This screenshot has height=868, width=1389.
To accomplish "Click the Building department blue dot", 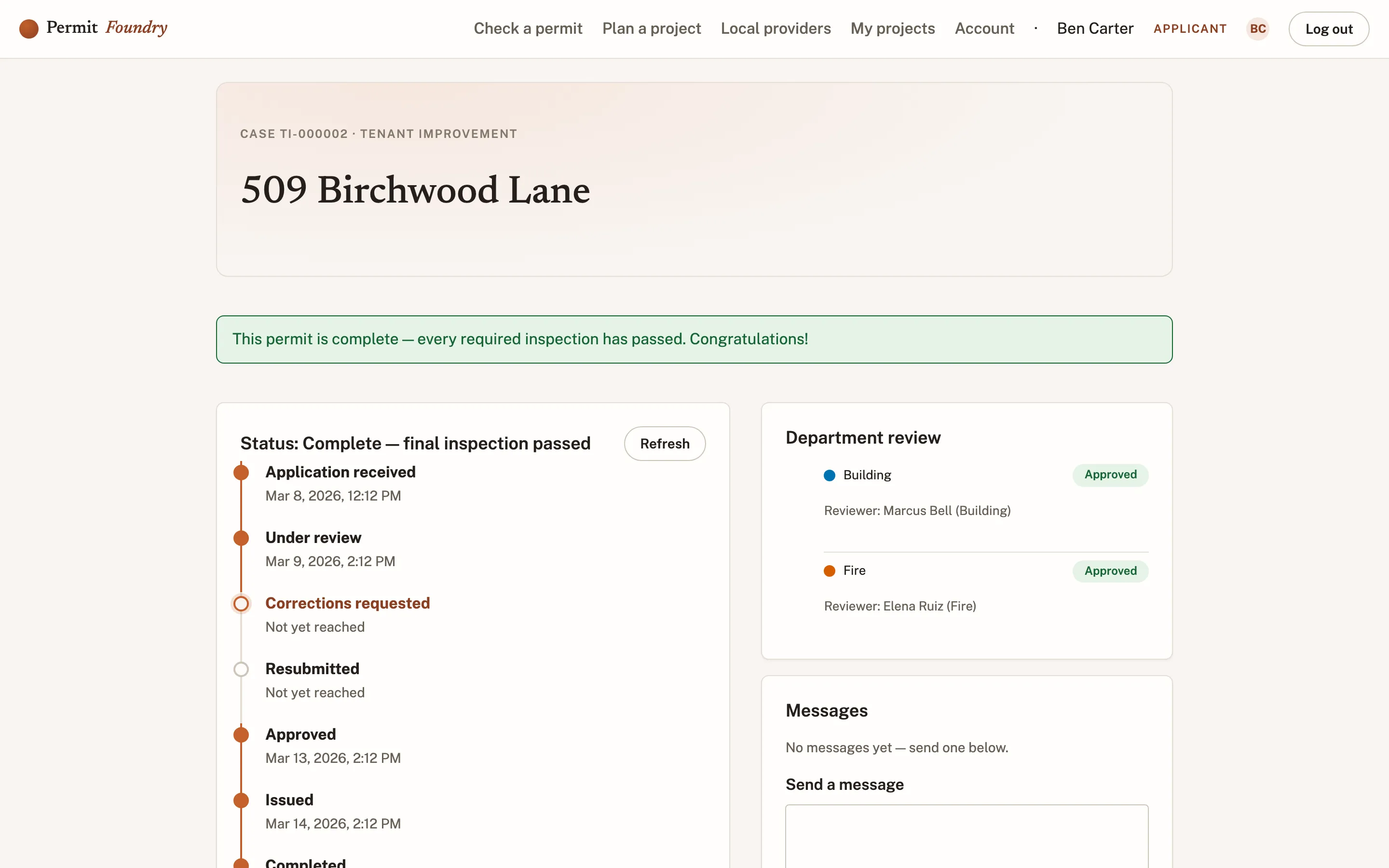I will point(830,475).
